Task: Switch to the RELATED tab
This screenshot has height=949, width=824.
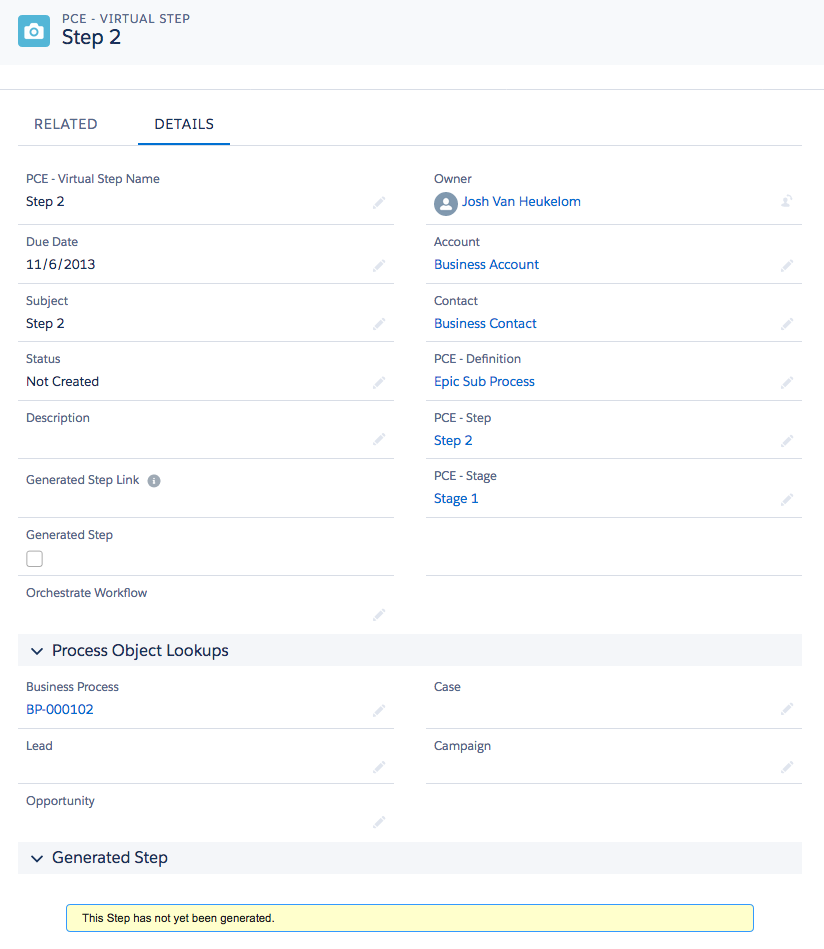Action: tap(65, 123)
